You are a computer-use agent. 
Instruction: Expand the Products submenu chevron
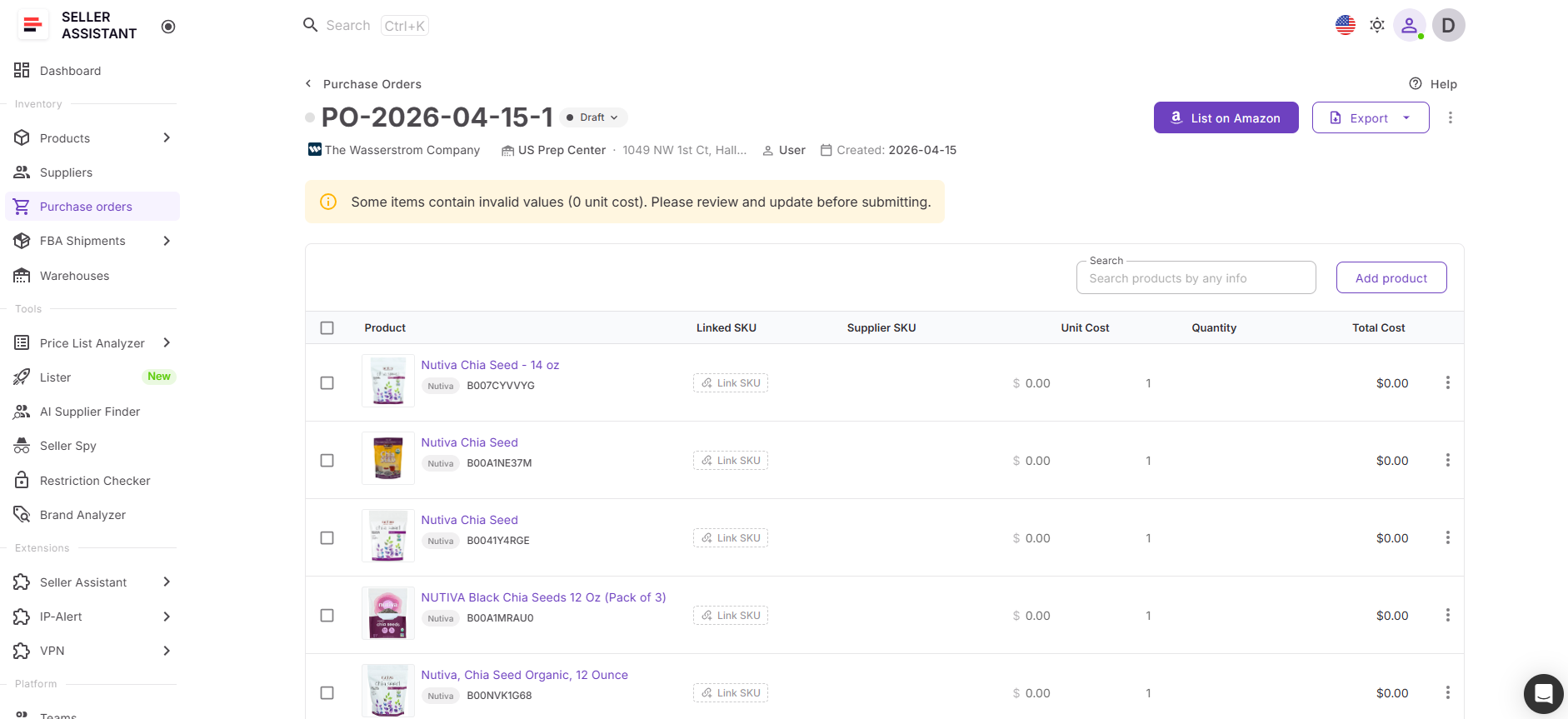[167, 137]
